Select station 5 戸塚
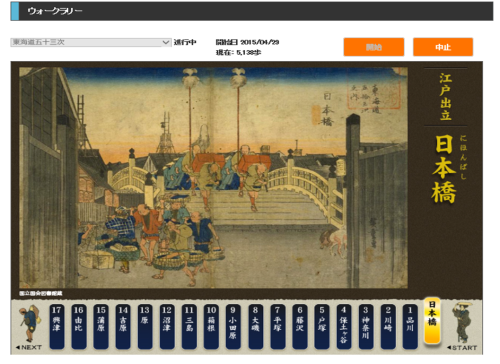The image size is (500, 364). 322,326
